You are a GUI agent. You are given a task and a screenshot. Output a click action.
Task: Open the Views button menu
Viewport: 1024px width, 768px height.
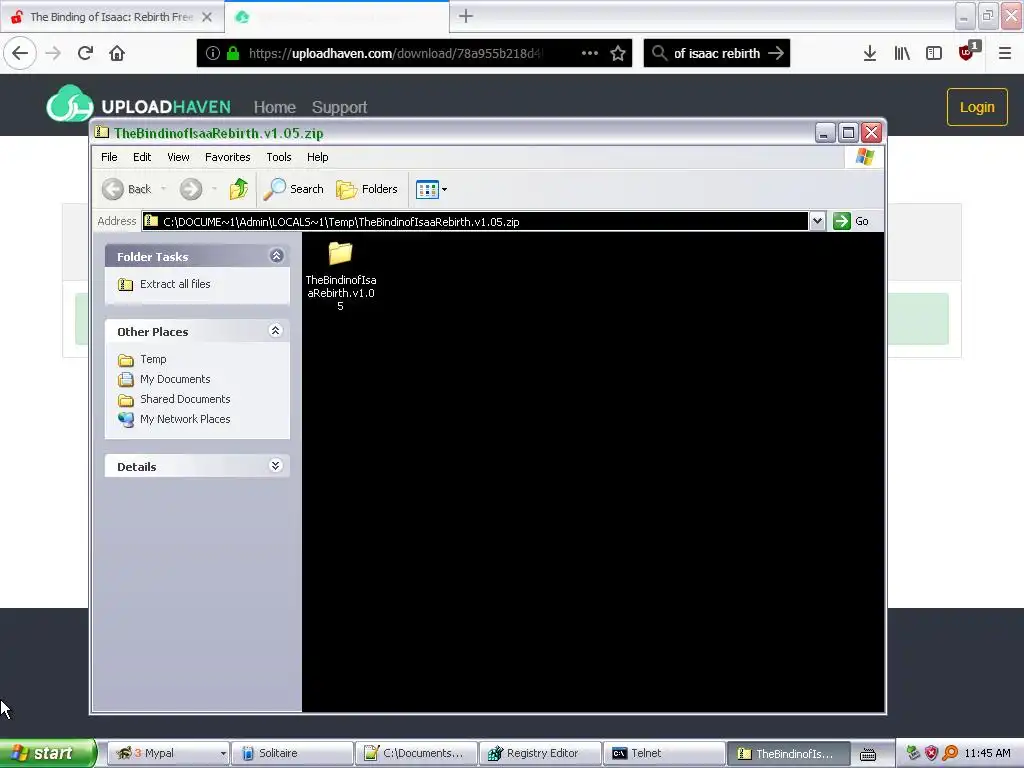tap(432, 189)
